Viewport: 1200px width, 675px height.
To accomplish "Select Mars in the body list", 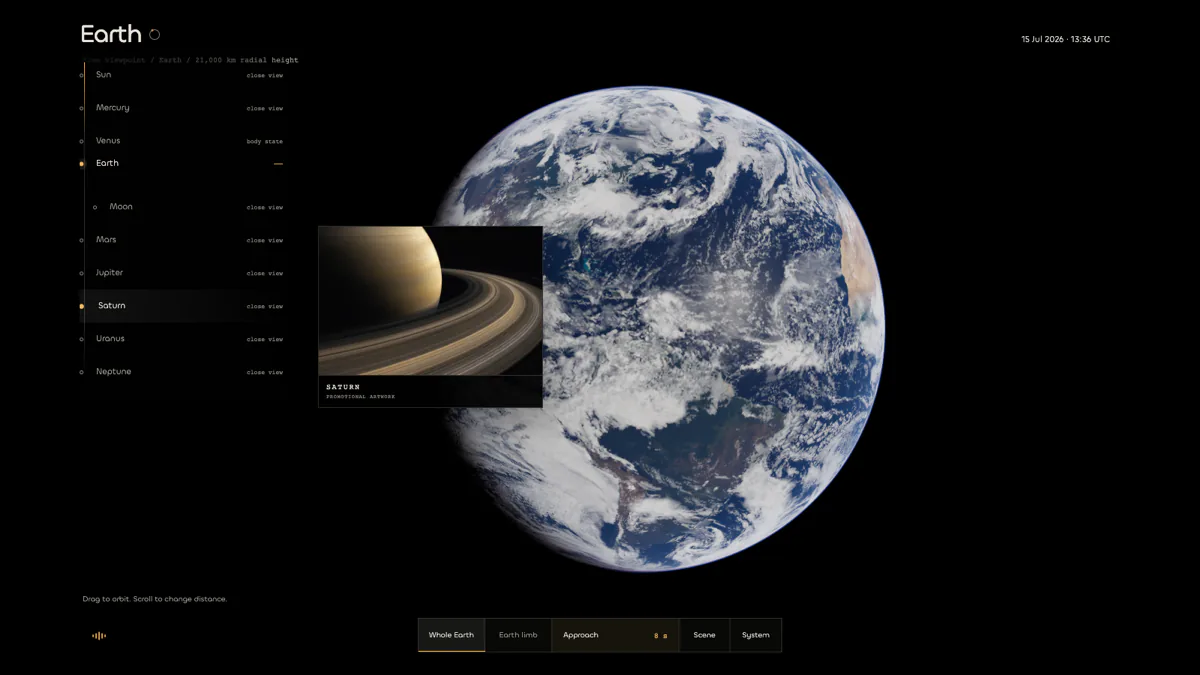I will pos(106,240).
